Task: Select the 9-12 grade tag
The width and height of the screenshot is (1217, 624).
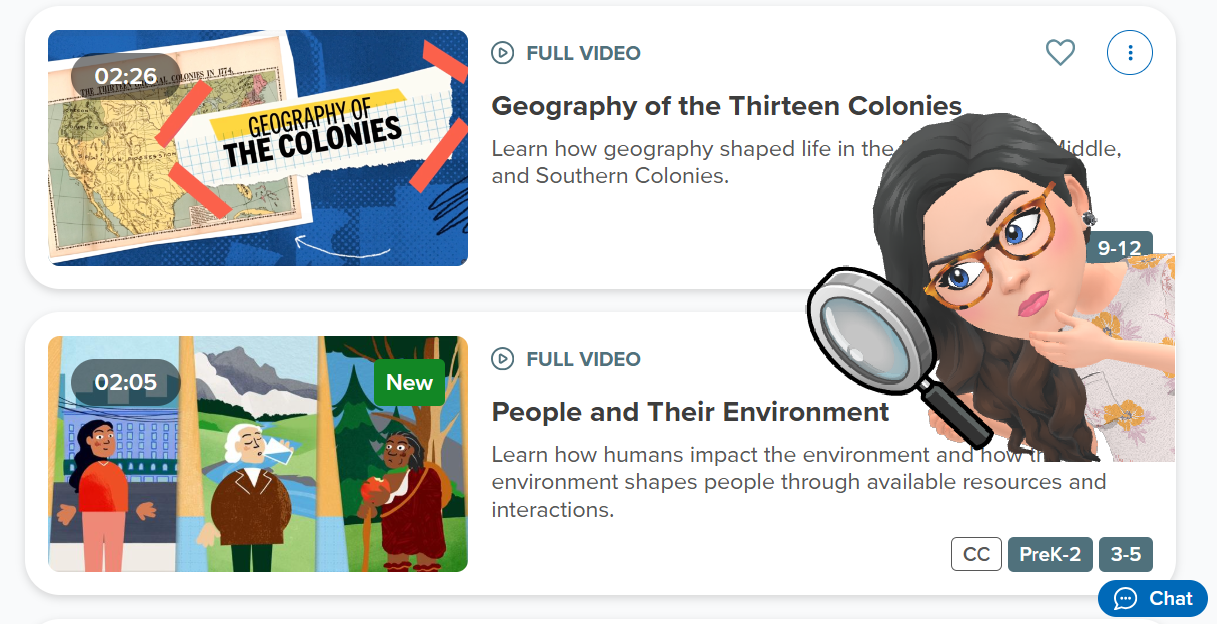Action: 1120,248
